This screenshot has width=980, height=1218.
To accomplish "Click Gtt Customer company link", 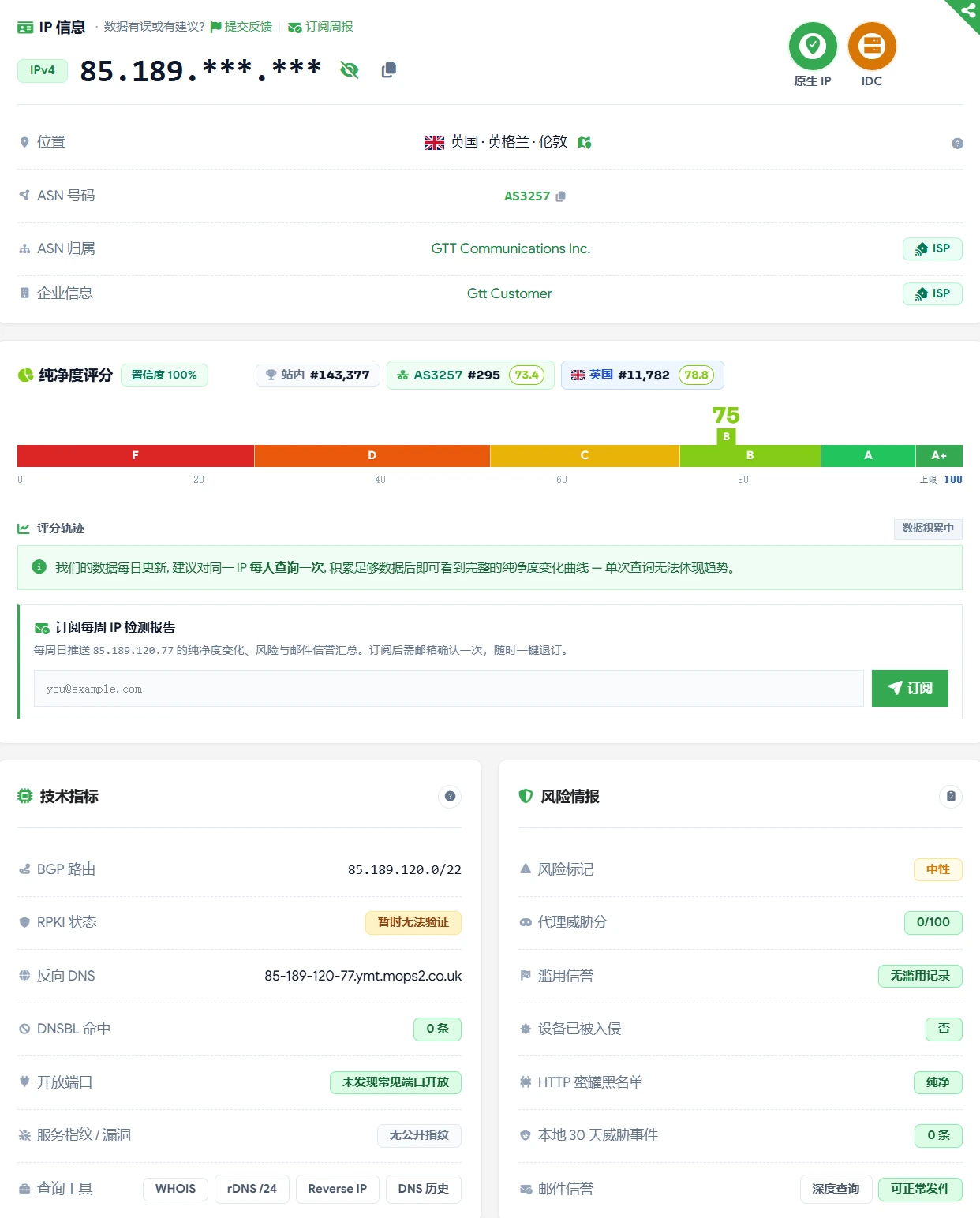I will 510,293.
